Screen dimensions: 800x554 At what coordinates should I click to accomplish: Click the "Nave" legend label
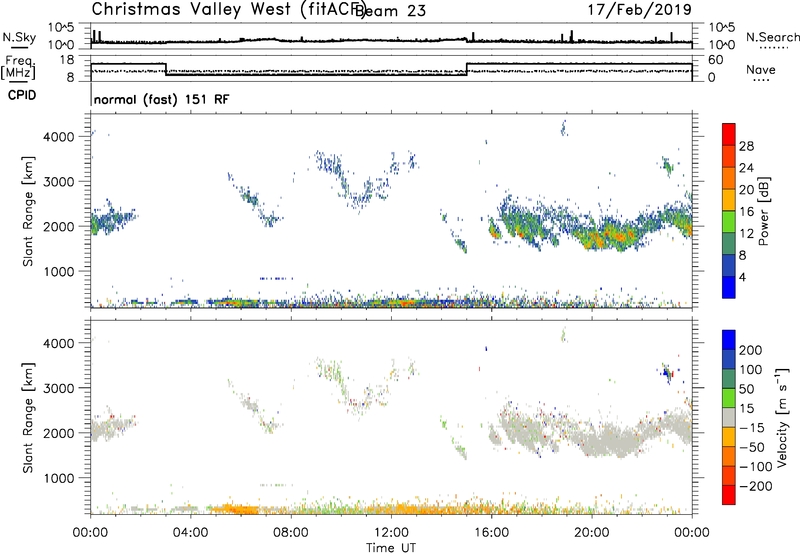tap(760, 70)
